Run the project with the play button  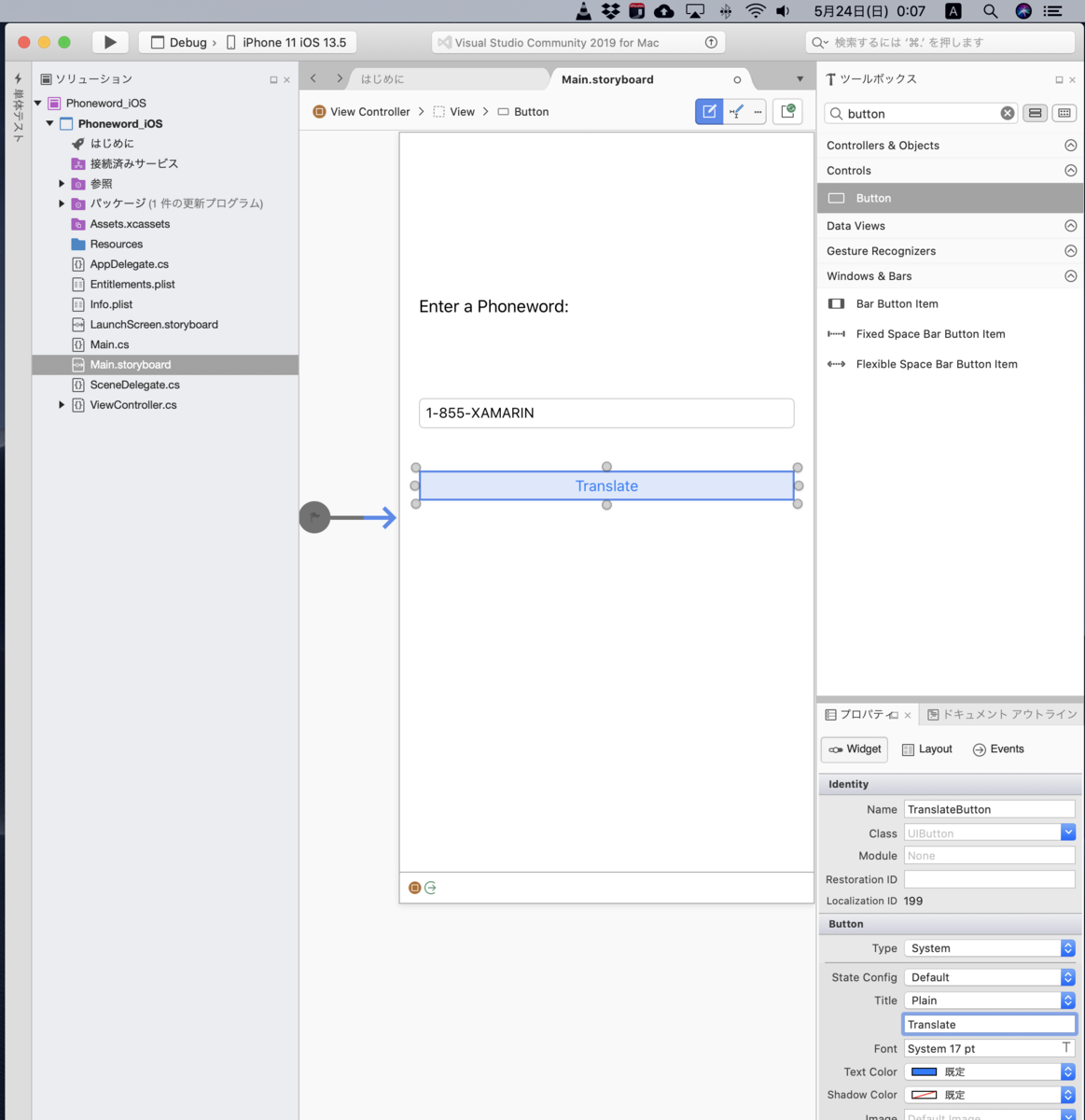(x=110, y=42)
